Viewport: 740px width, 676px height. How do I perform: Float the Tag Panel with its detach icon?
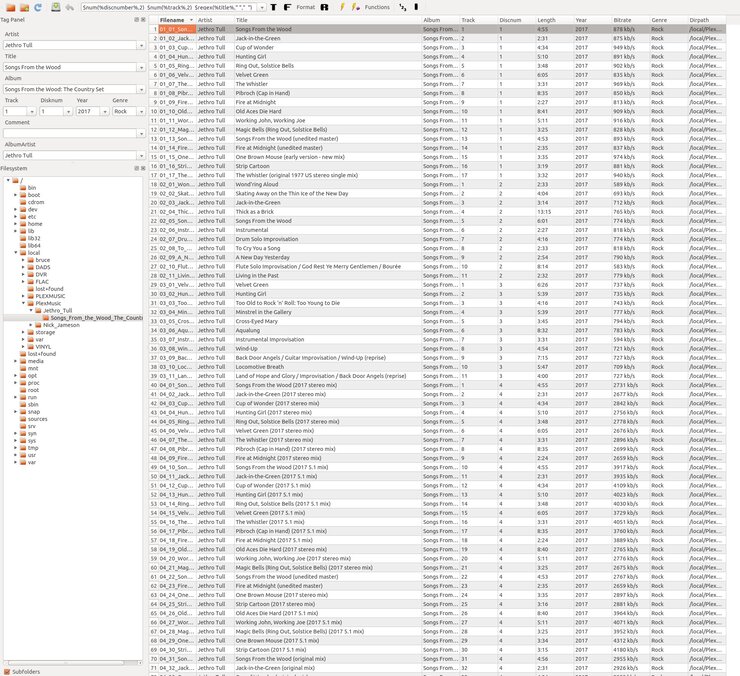click(136, 19)
